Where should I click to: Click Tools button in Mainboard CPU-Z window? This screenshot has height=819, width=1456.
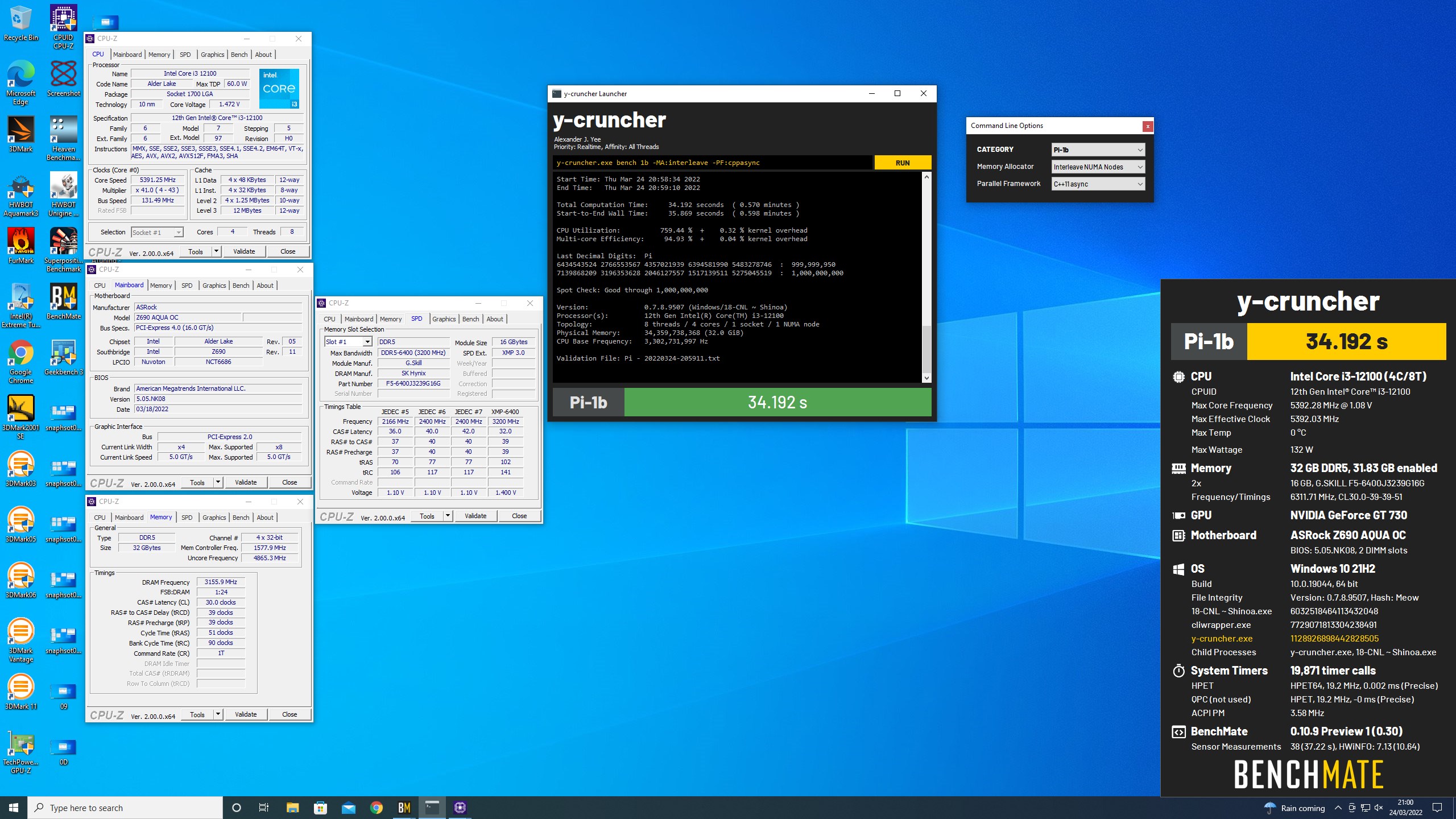(x=197, y=482)
